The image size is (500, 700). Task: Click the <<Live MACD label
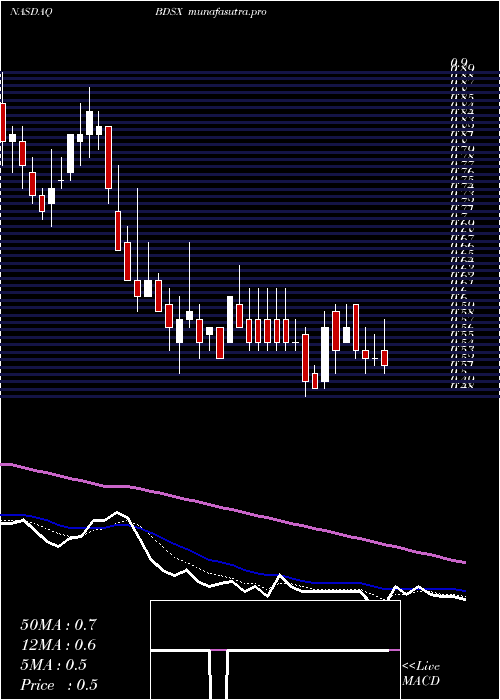pyautogui.click(x=421, y=674)
